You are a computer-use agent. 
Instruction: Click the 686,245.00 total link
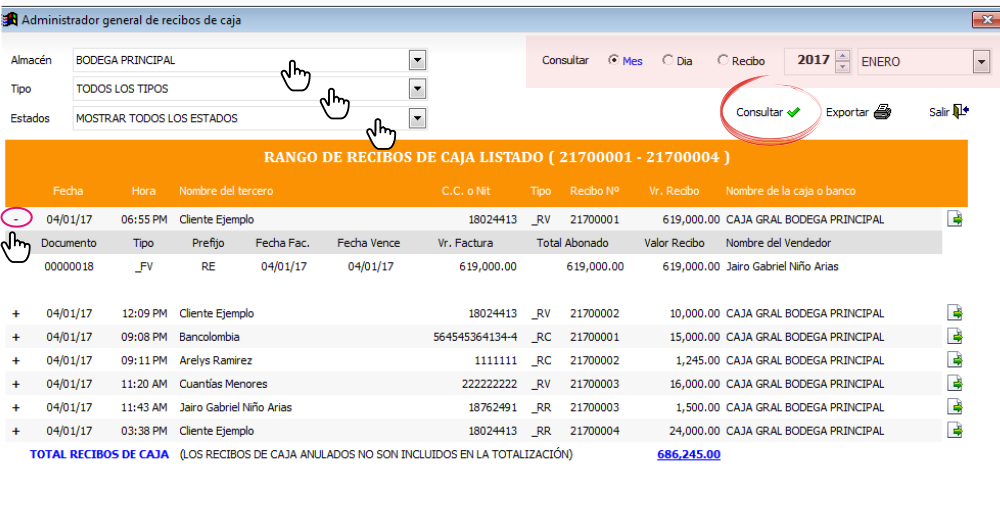pos(689,455)
